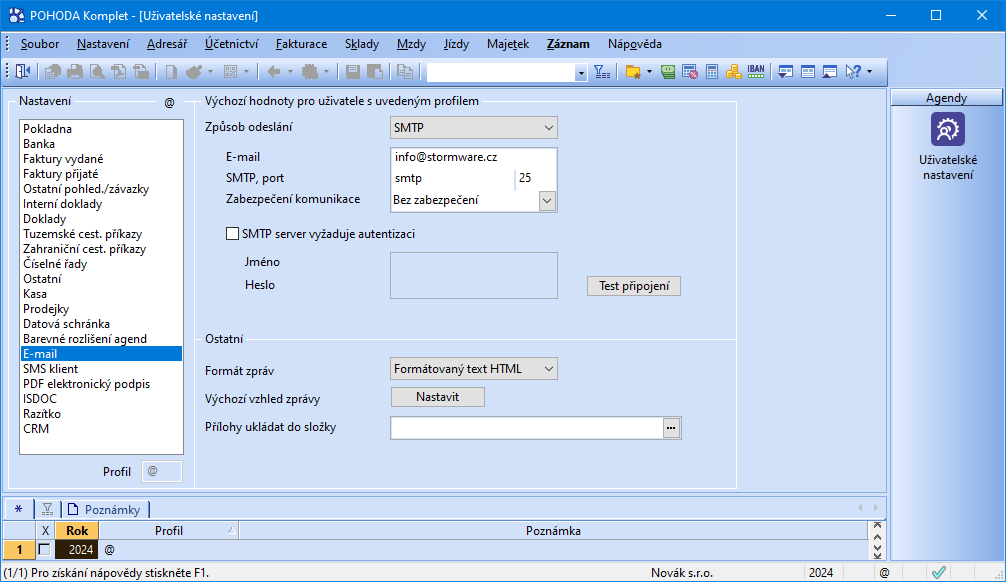Open the Formát zpráv dropdown

pos(473,369)
